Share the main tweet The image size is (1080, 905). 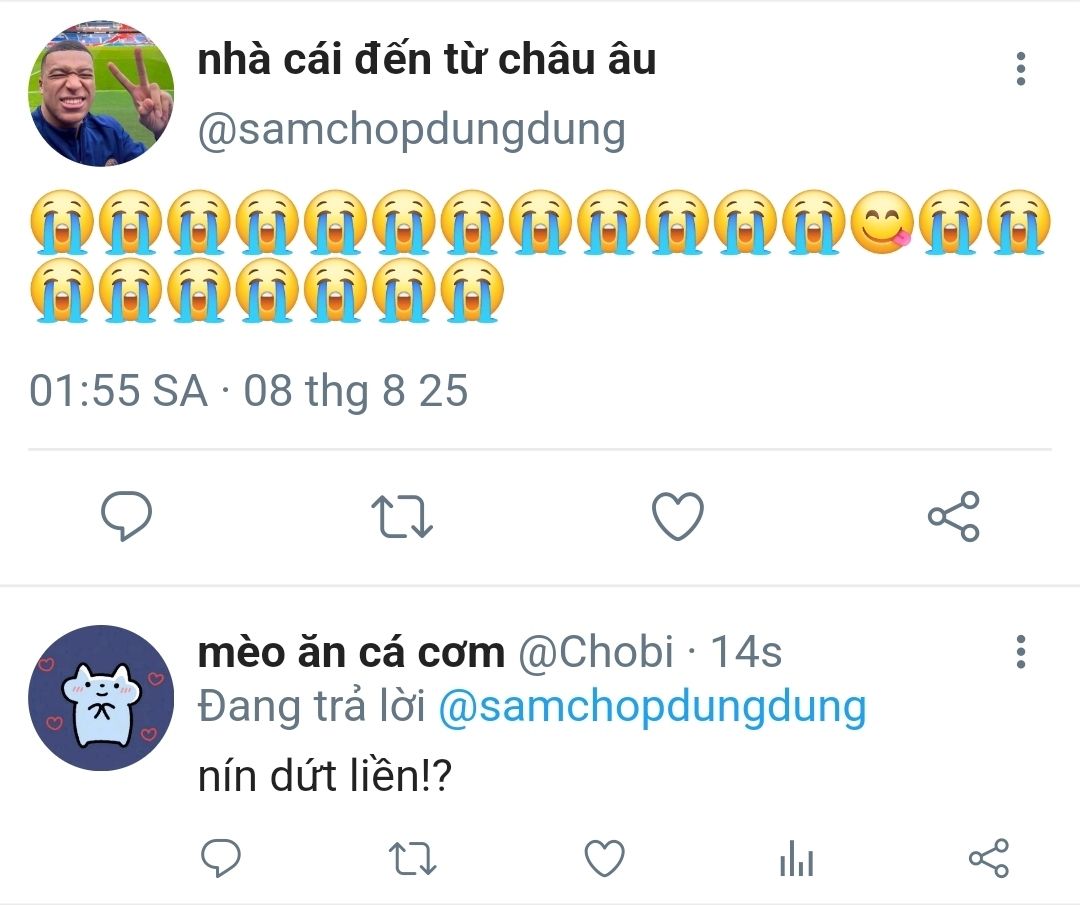[x=953, y=516]
